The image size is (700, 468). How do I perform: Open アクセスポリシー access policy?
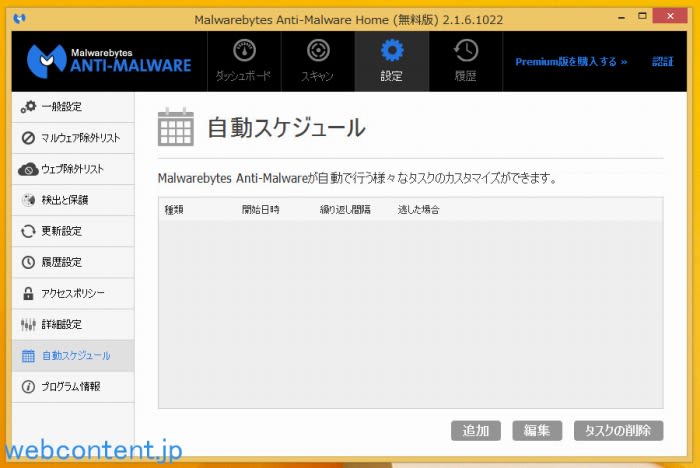tap(73, 293)
